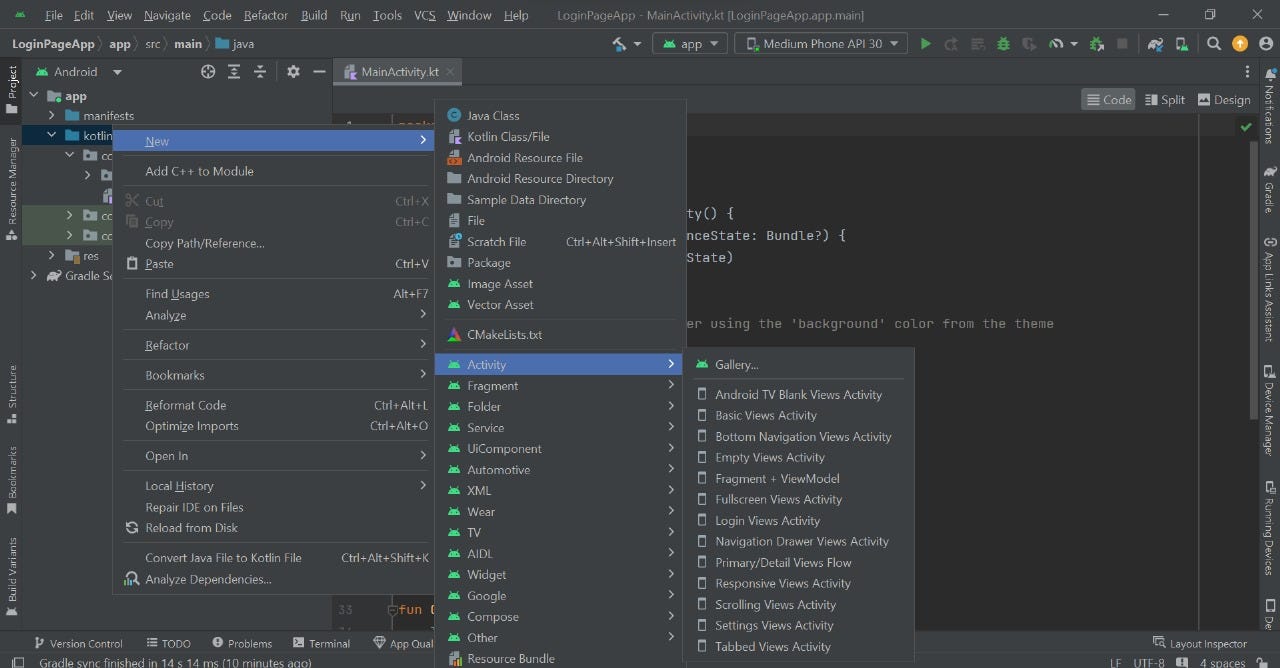The width and height of the screenshot is (1280, 668).
Task: Collapse the kotlin folder in the project tree
Action: pos(52,134)
